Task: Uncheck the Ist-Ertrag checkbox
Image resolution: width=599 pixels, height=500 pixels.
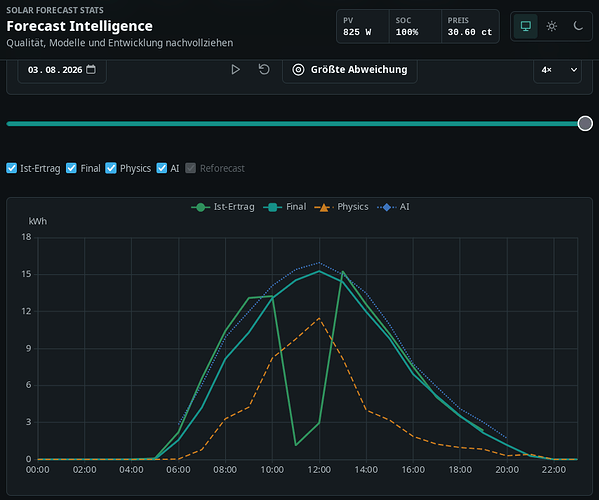Action: click(x=11, y=168)
